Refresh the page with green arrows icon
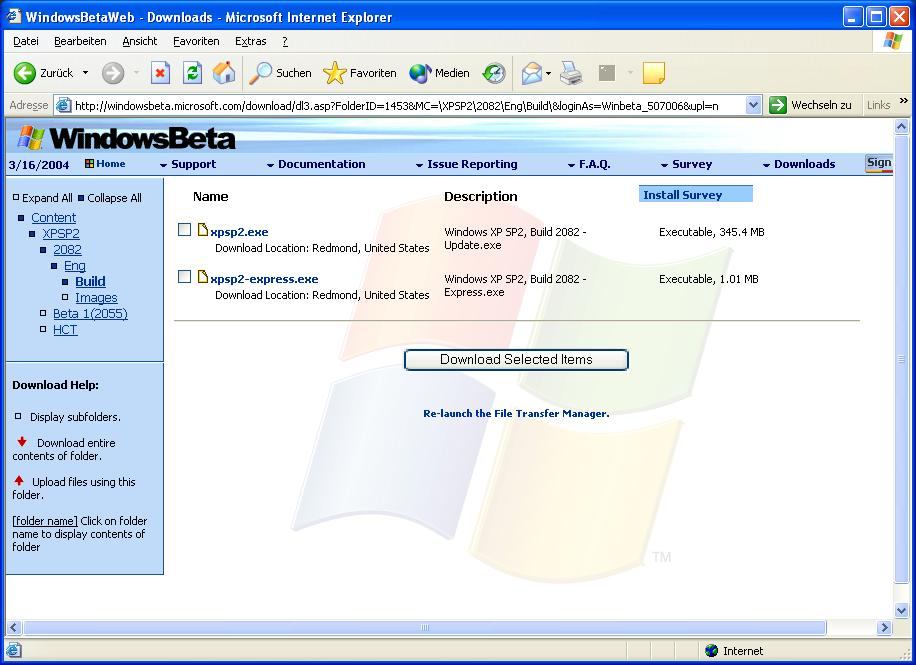The width and height of the screenshot is (916, 665). (x=192, y=73)
